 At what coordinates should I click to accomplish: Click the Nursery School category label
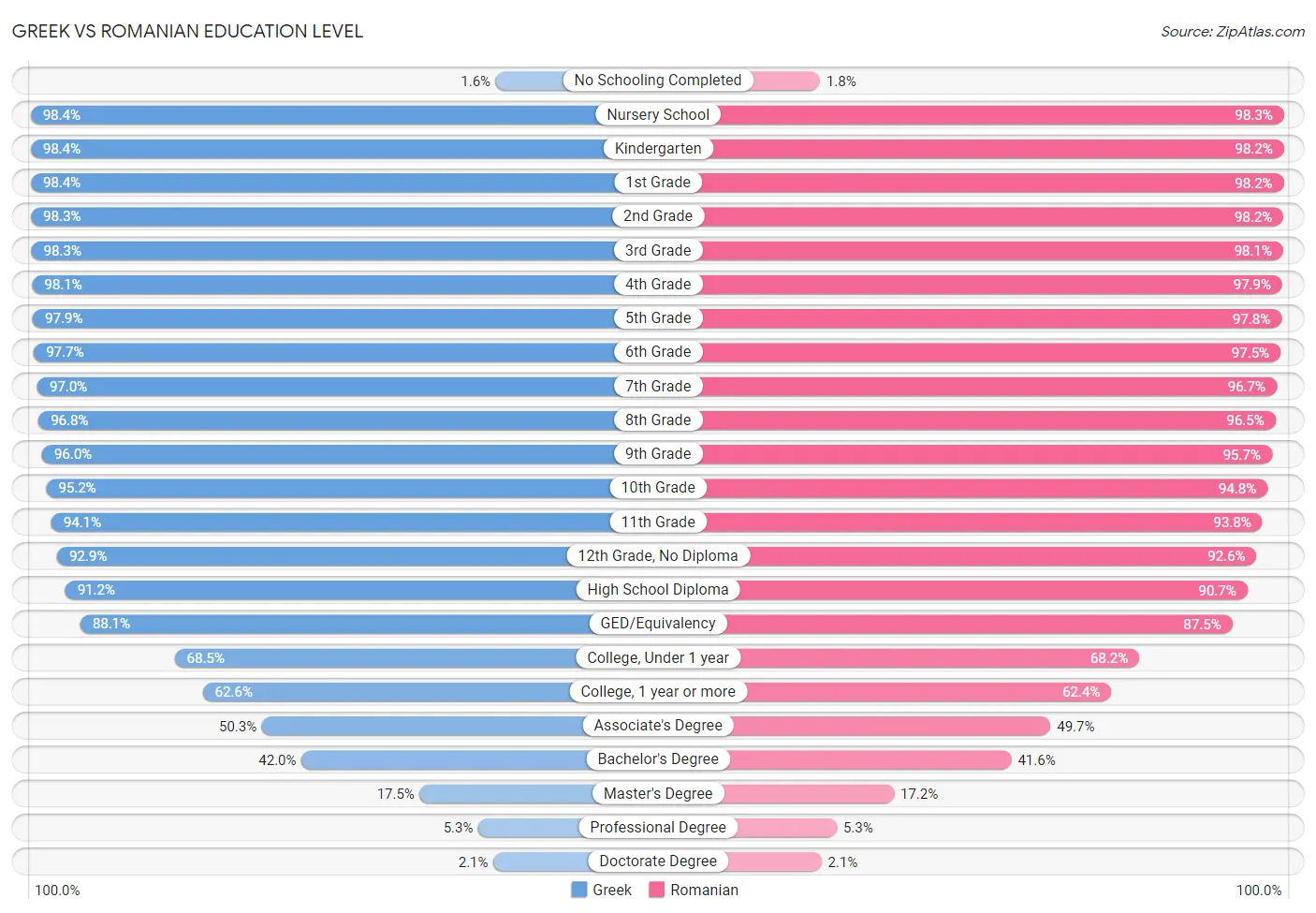(658, 114)
